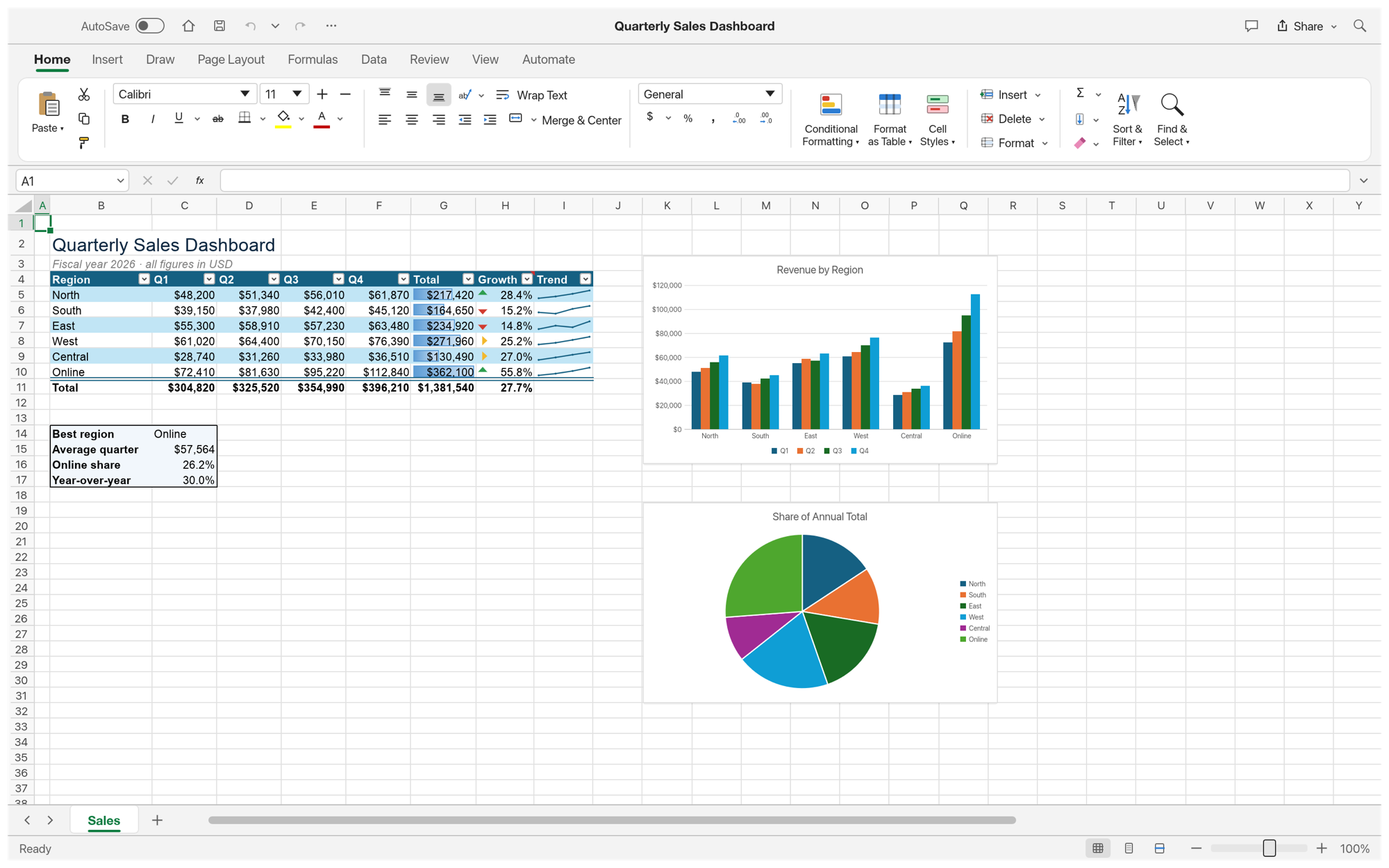Screen dimensions: 1389x868
Task: Expand the Name Box dropdown
Action: [120, 181]
